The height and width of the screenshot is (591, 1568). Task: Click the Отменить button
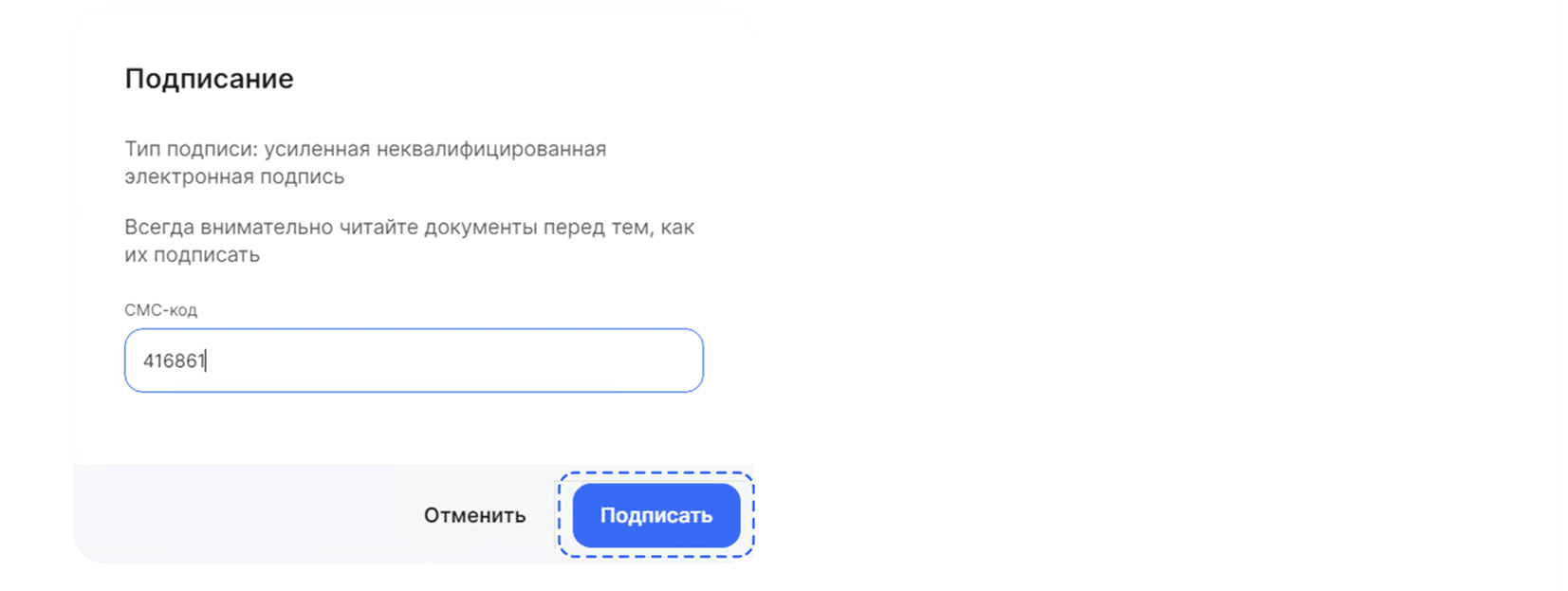click(474, 515)
